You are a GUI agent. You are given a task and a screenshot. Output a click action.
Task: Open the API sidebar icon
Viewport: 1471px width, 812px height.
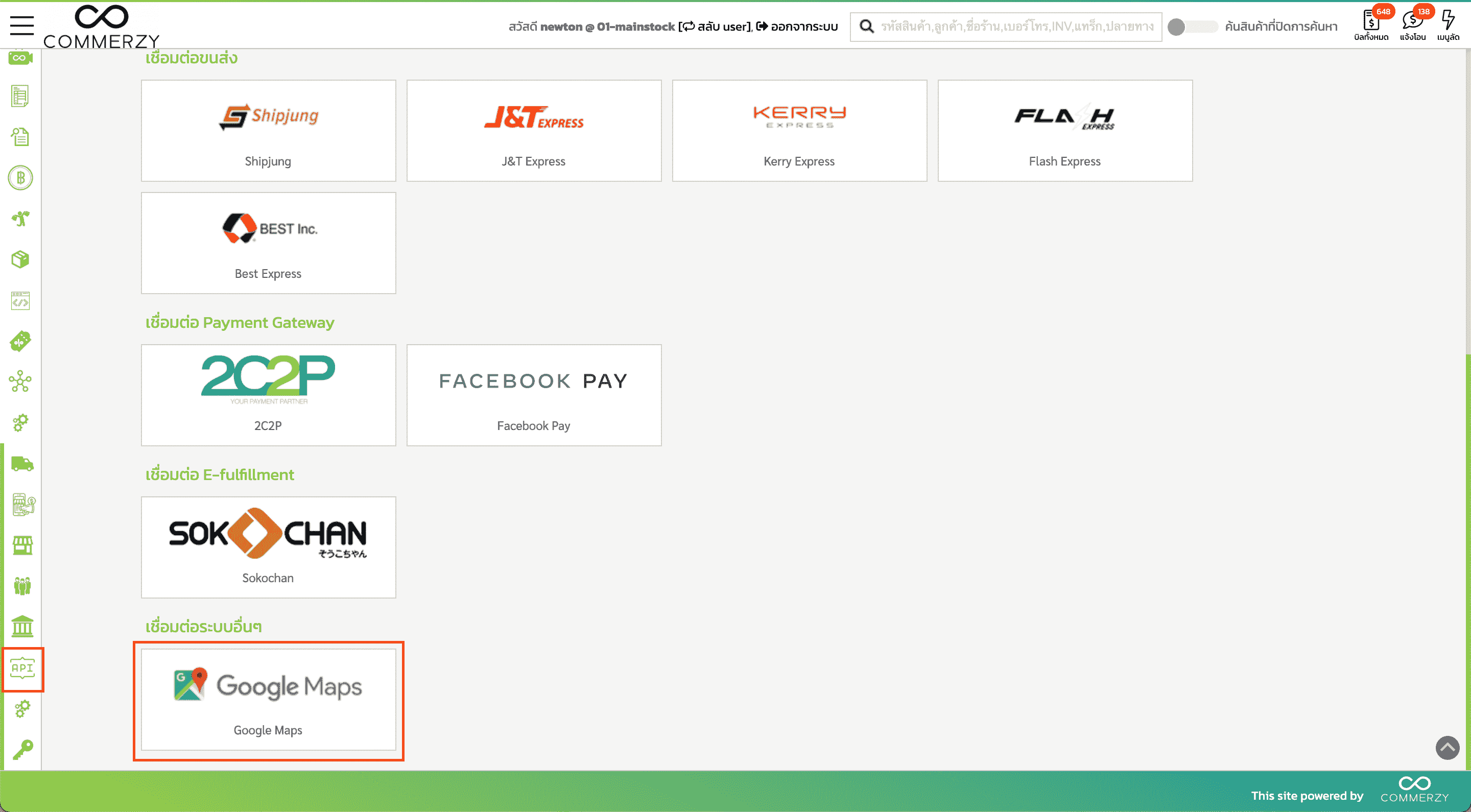23,668
